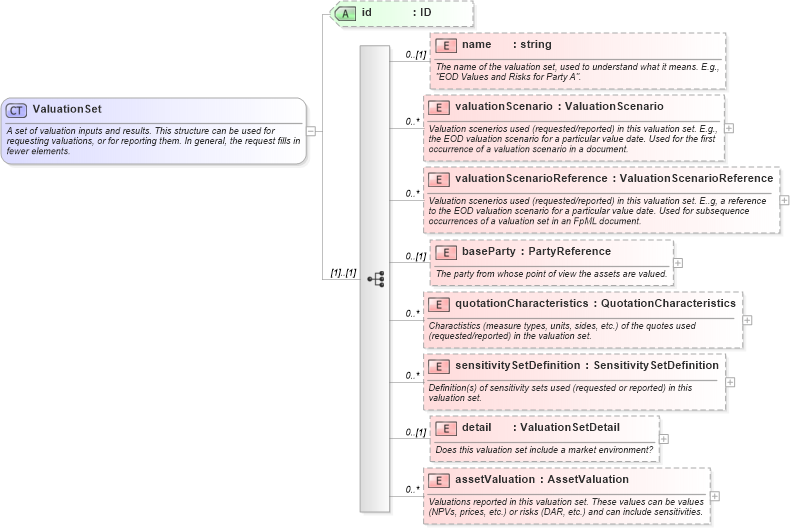Click the quotationCharacteristics description text
790x530 pixels.
coord(562,331)
